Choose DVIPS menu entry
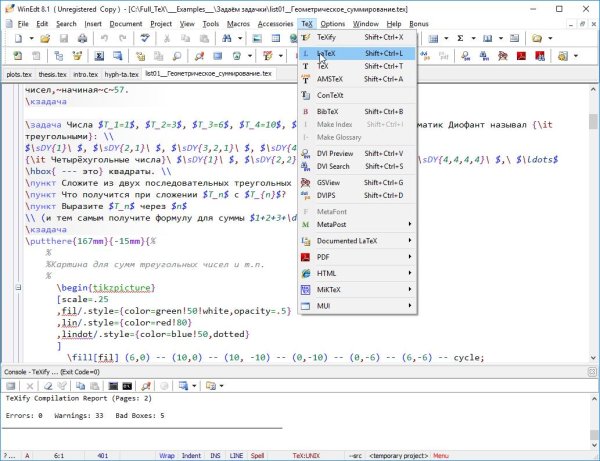 [x=357, y=195]
